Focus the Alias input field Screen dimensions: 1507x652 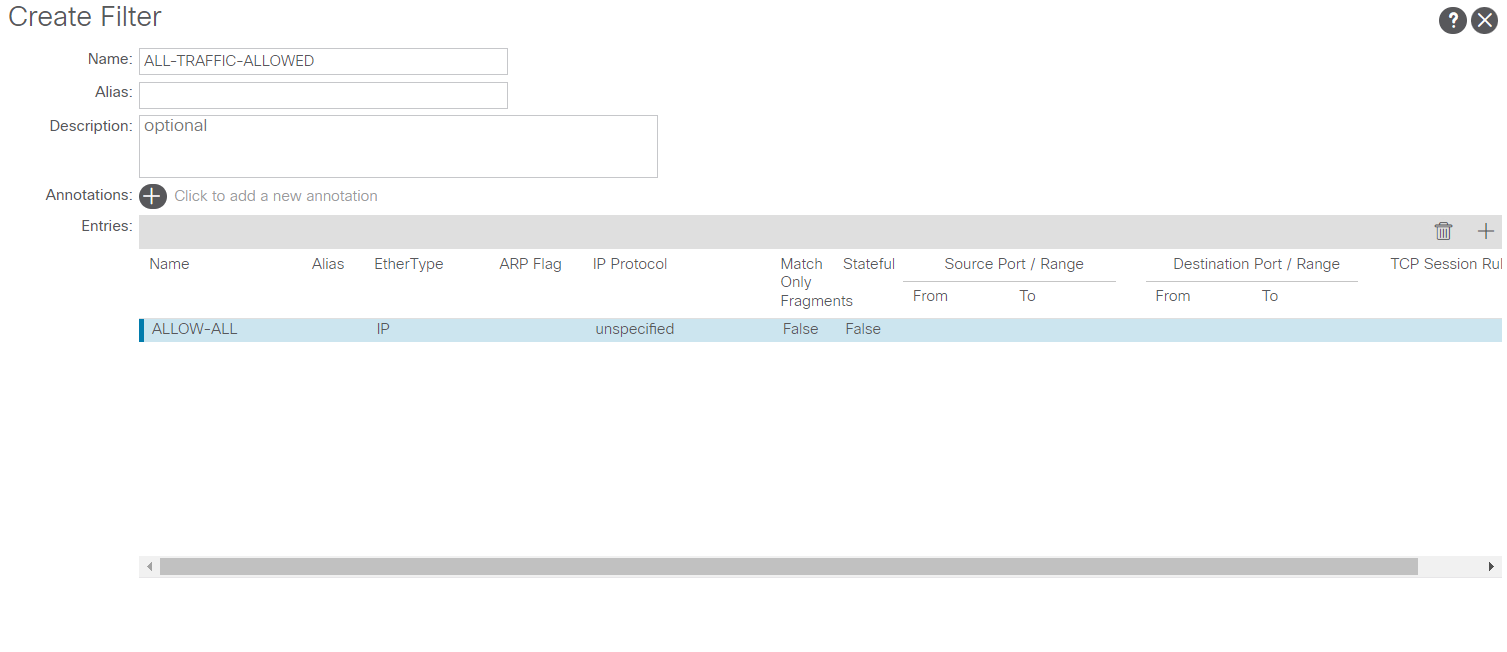(x=323, y=95)
